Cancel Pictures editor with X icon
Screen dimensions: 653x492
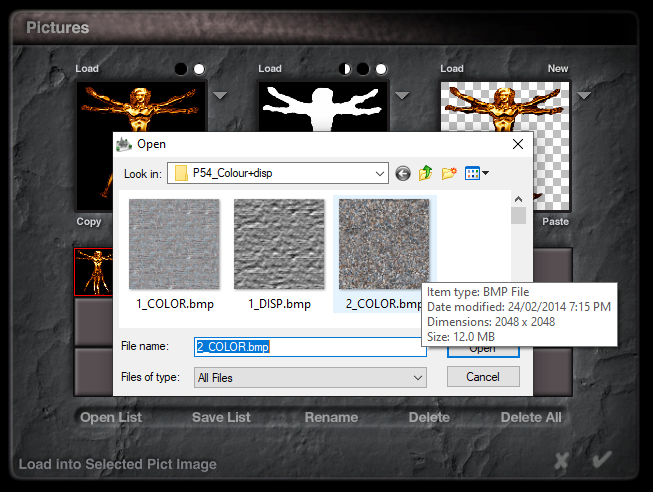click(562, 461)
